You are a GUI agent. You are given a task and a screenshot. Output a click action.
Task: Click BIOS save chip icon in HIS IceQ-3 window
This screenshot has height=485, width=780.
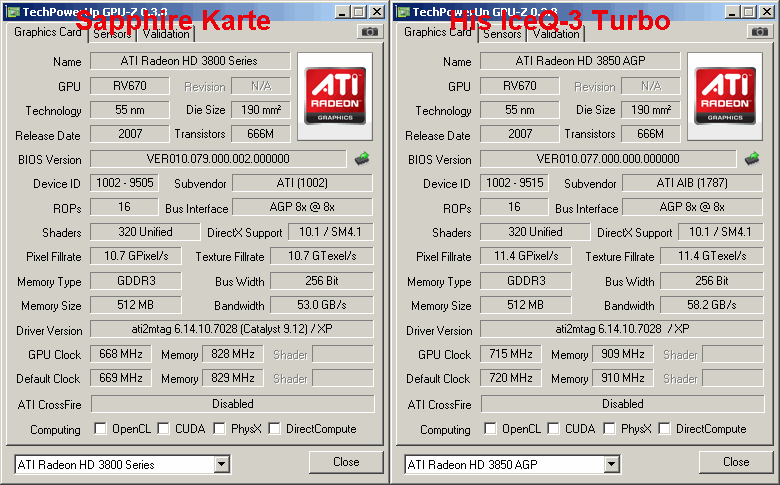tap(752, 159)
